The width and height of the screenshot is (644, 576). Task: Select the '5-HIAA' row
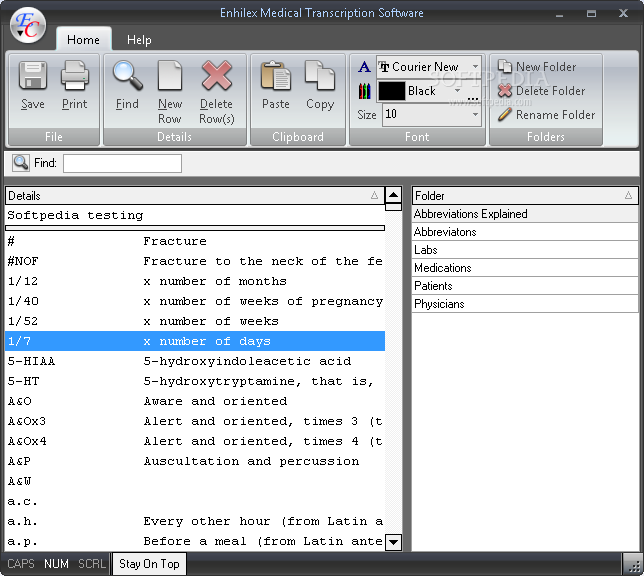coord(195,361)
